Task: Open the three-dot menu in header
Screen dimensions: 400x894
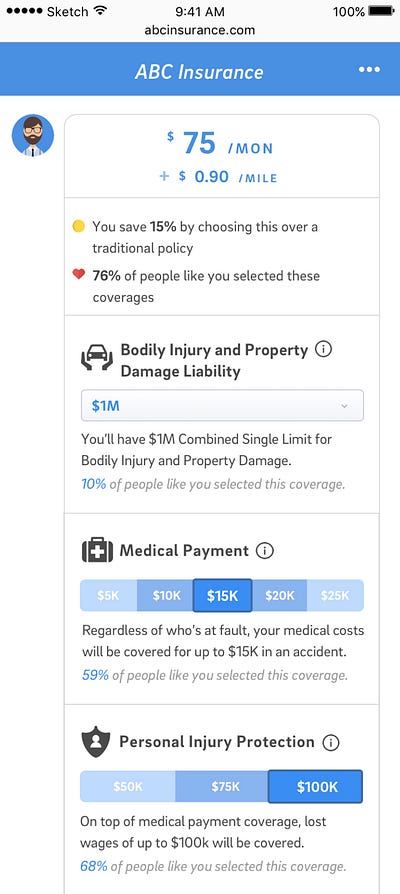Action: tap(369, 70)
